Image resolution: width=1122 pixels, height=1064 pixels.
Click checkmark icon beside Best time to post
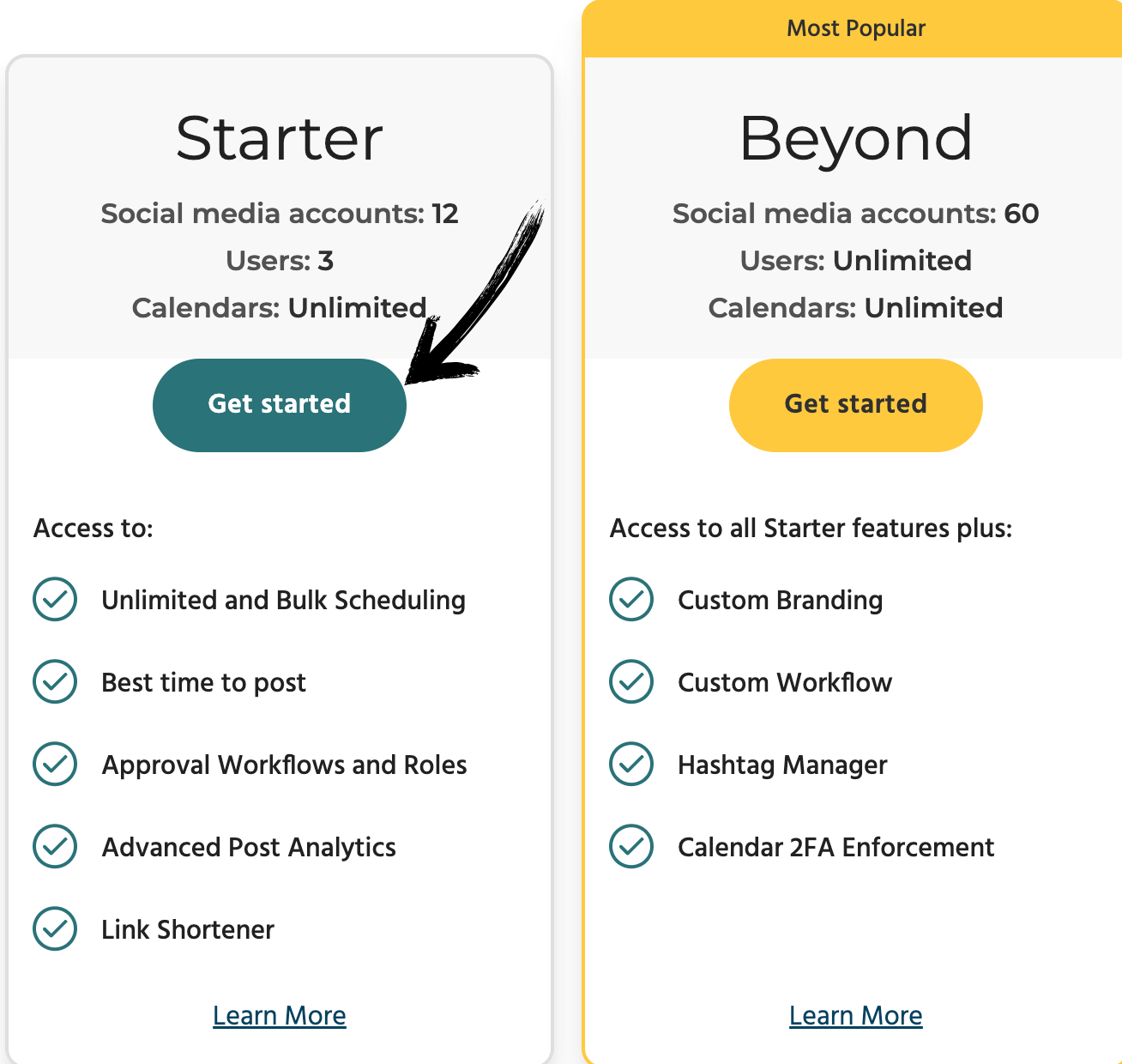pos(55,681)
